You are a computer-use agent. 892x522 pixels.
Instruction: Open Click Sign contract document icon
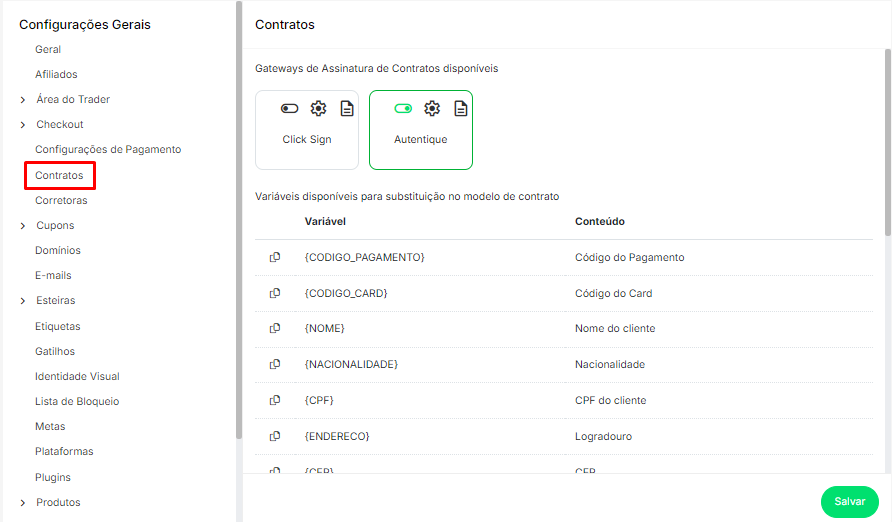point(347,109)
